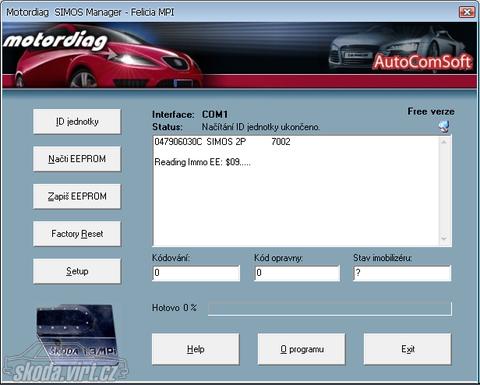Click log line 'Reading Immo EE: $09.....'
The image size is (480, 385).
202,162
